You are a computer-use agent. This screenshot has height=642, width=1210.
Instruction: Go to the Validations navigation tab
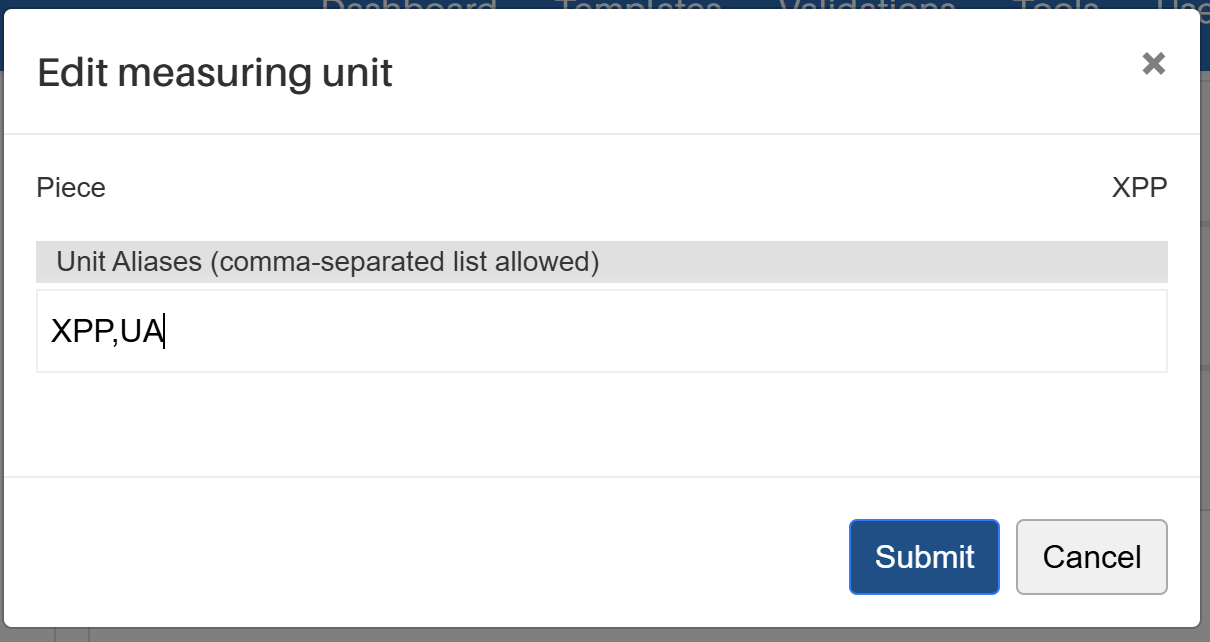click(866, 6)
